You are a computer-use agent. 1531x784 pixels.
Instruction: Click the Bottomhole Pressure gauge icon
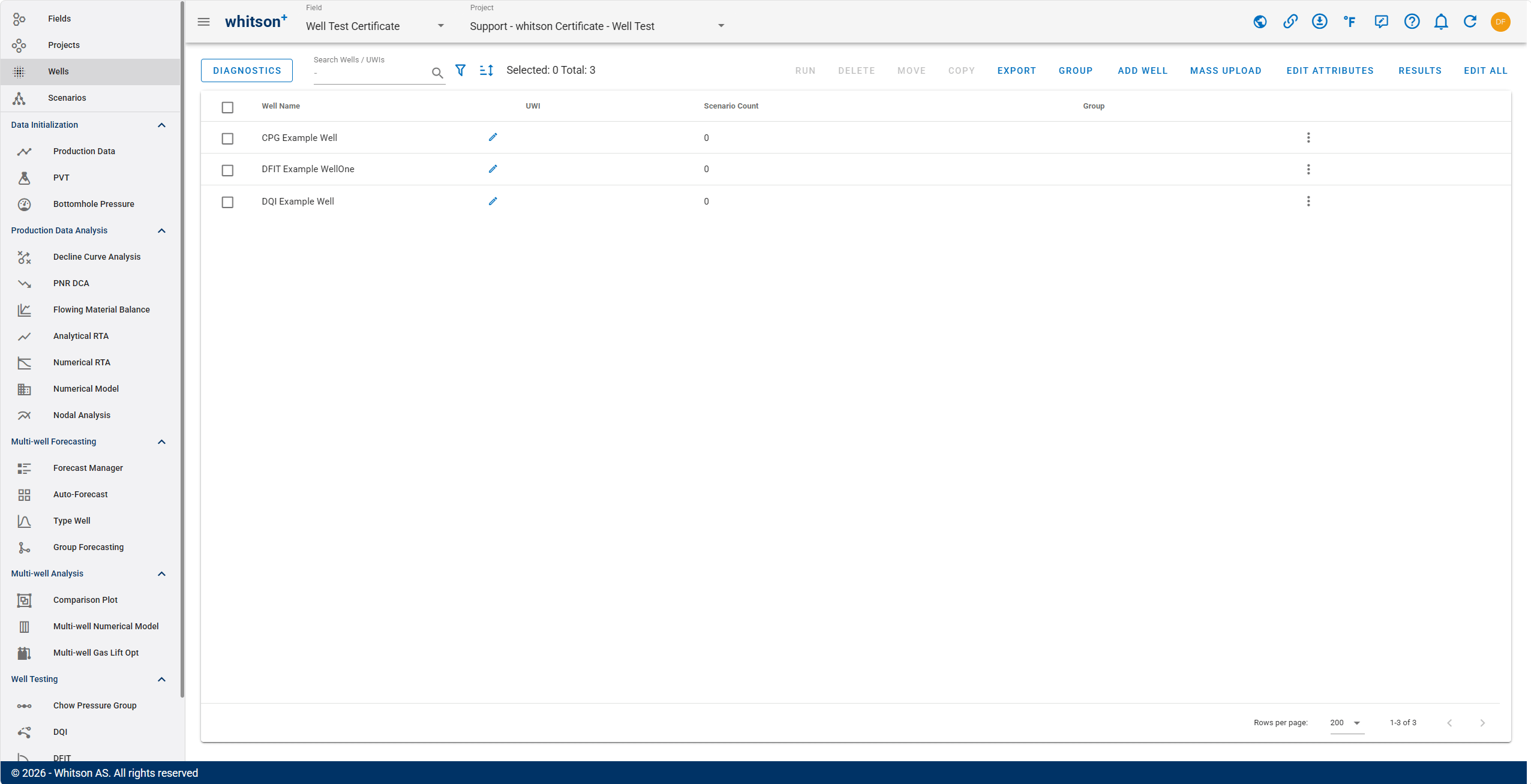[x=24, y=204]
